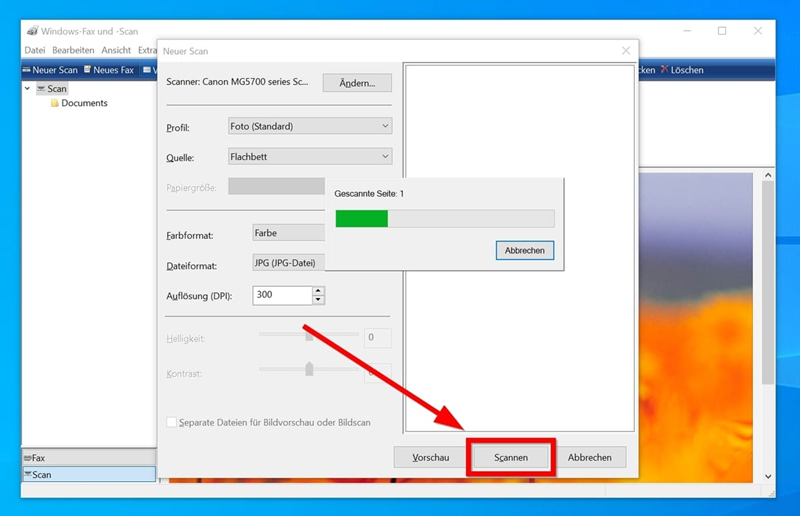This screenshot has height=516, width=800.
Task: Click the Neuer Scan toolbar icon
Action: click(x=28, y=70)
